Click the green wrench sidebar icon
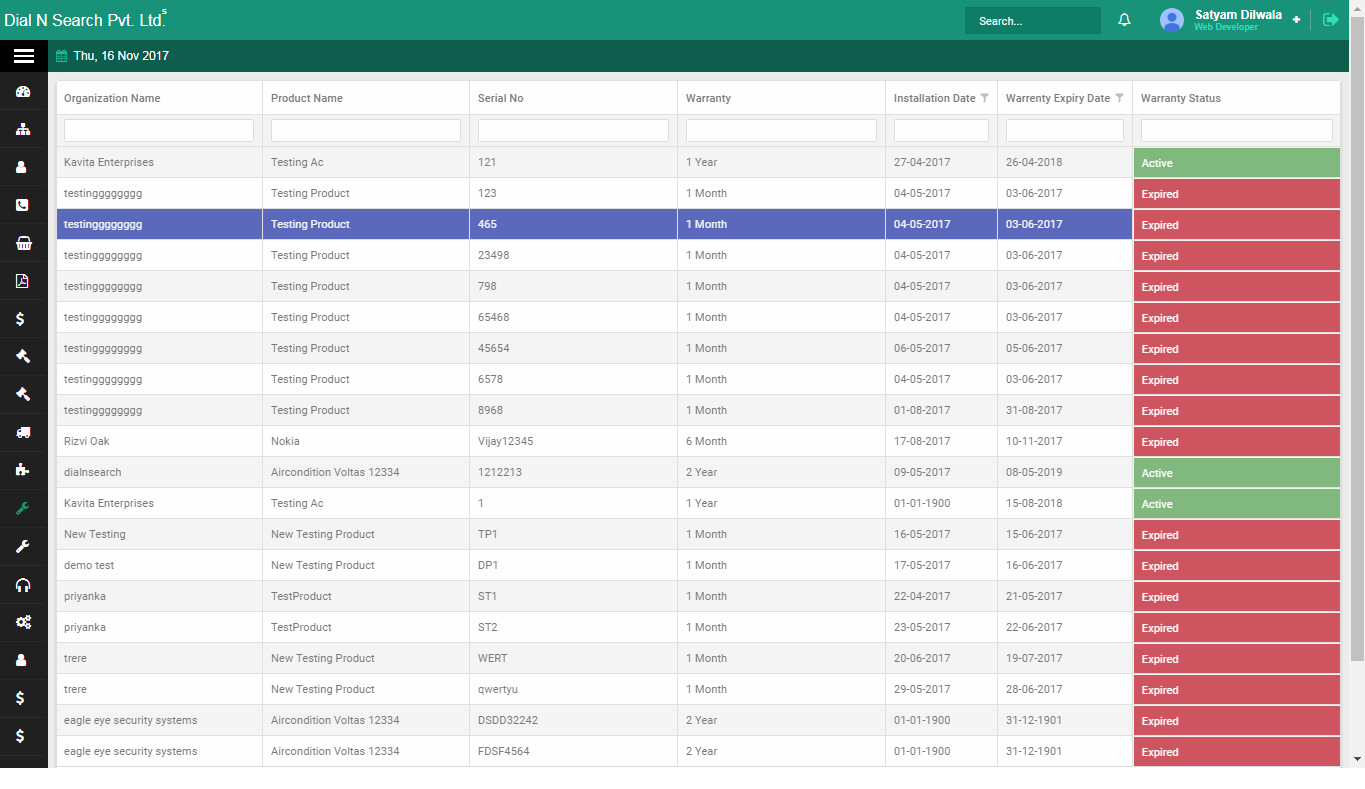 point(23,508)
